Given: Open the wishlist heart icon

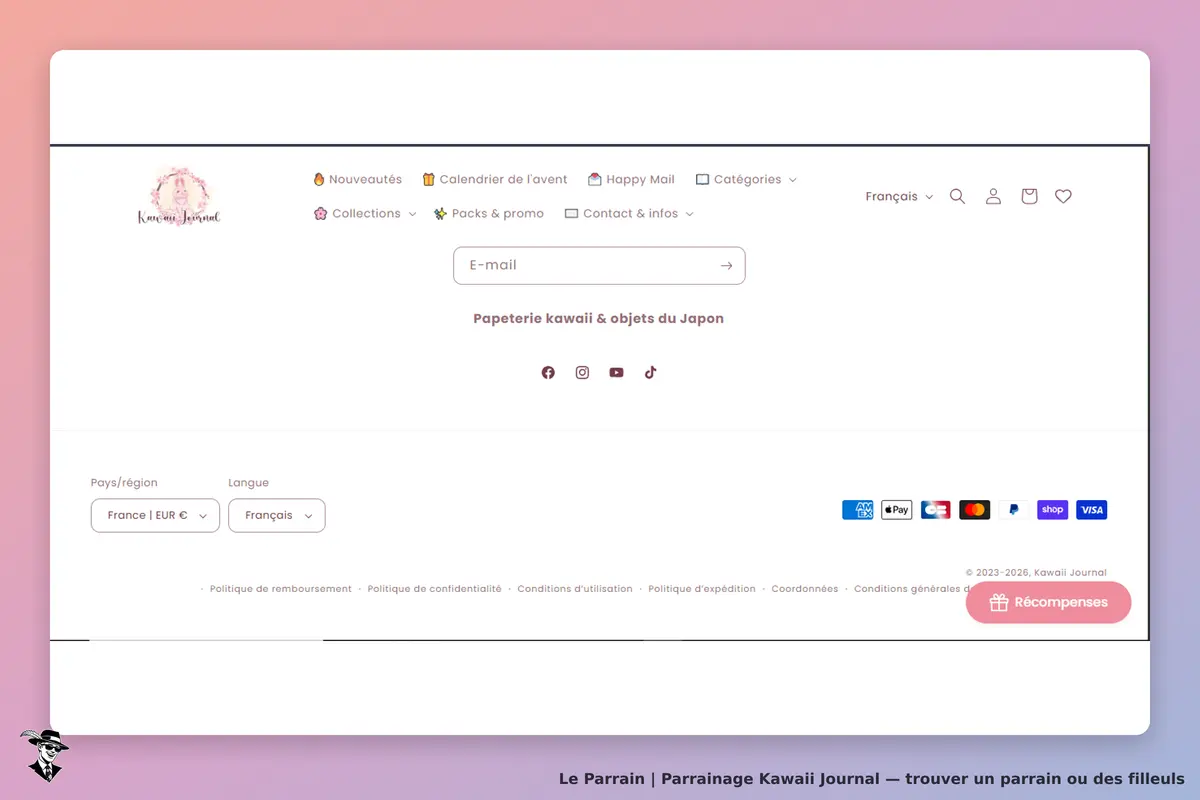Looking at the screenshot, I should coord(1063,196).
